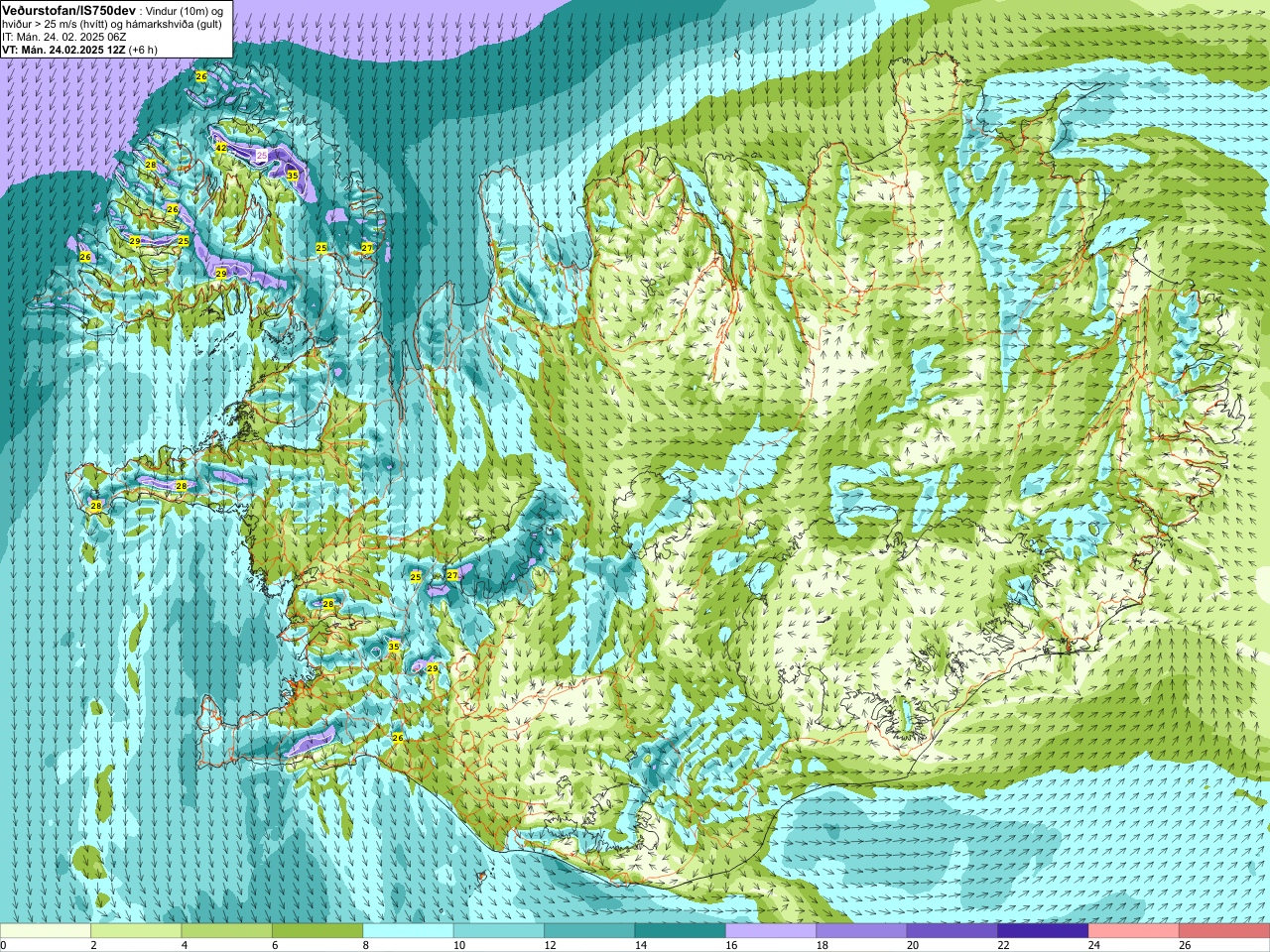Select the pale cyan 8–10 m/s legend swatch

pos(408,931)
